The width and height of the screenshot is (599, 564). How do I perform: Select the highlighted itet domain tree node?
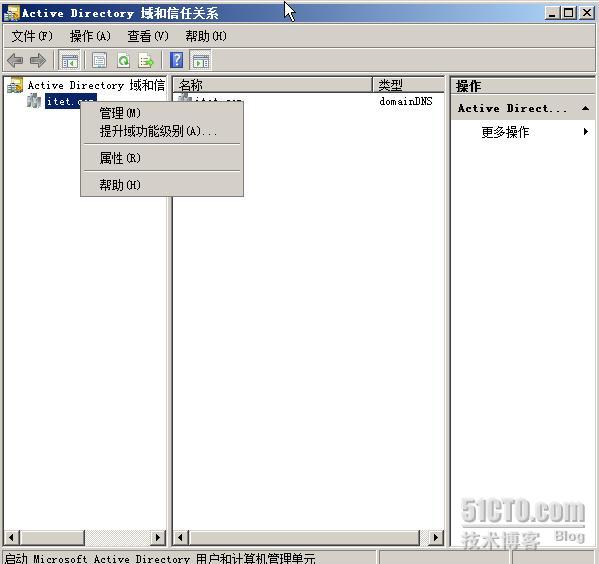70,101
